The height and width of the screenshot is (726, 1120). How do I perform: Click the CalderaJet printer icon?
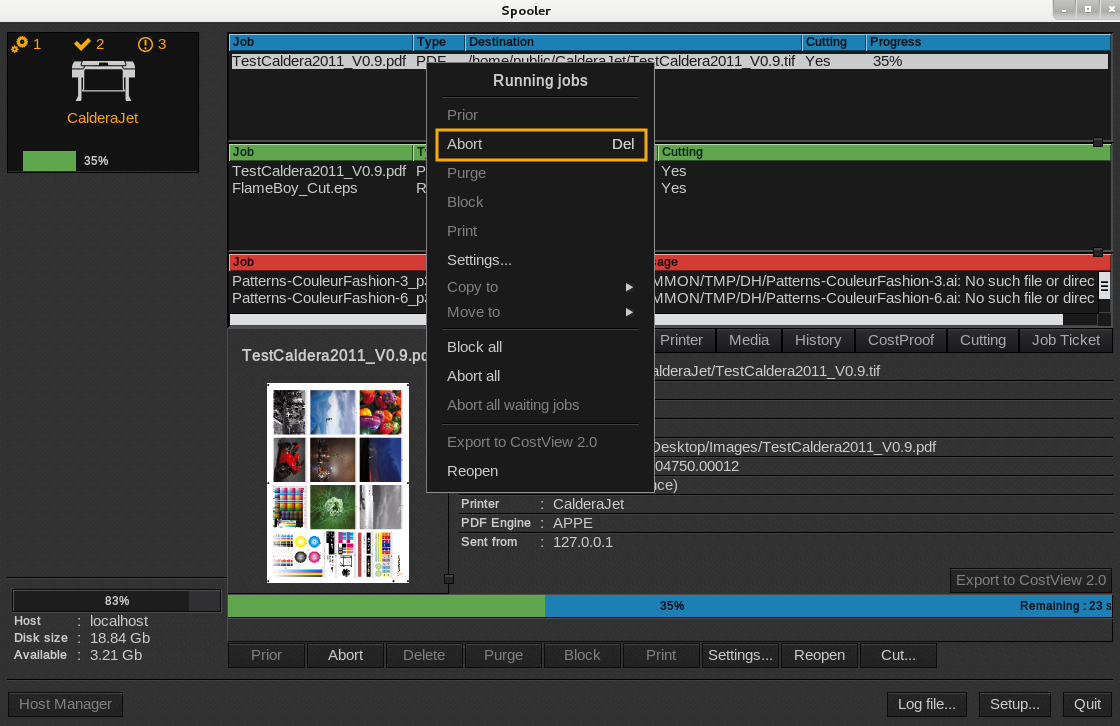102,81
